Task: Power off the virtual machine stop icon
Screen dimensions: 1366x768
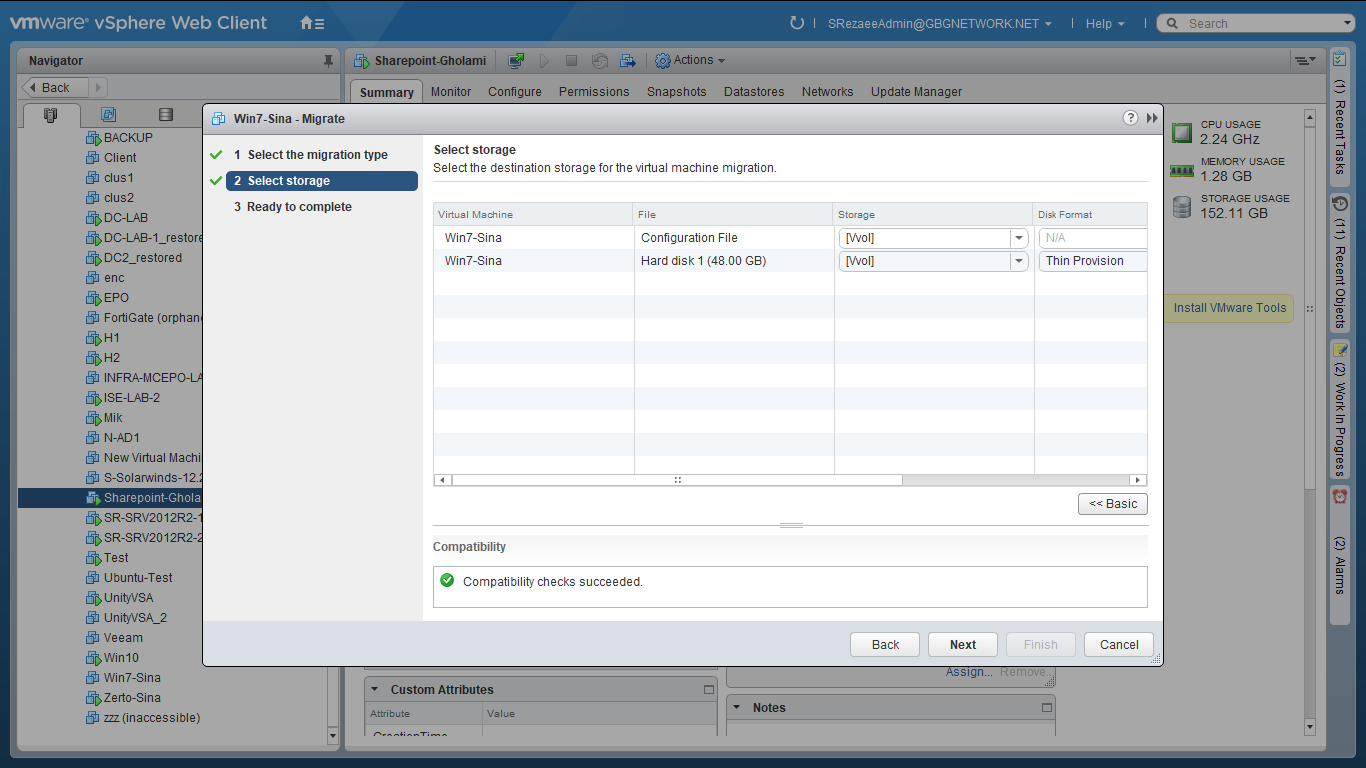Action: pyautogui.click(x=571, y=61)
